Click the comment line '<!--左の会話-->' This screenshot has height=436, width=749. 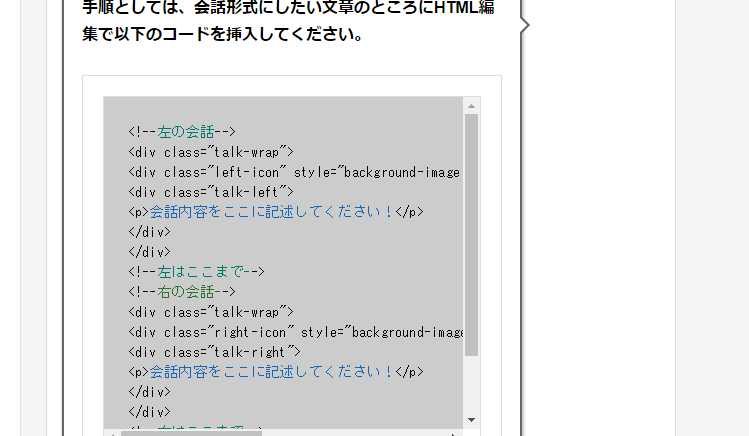(x=182, y=132)
